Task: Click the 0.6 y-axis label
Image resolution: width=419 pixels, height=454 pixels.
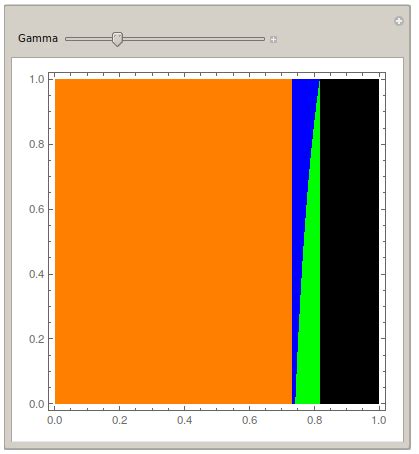Action: point(37,209)
